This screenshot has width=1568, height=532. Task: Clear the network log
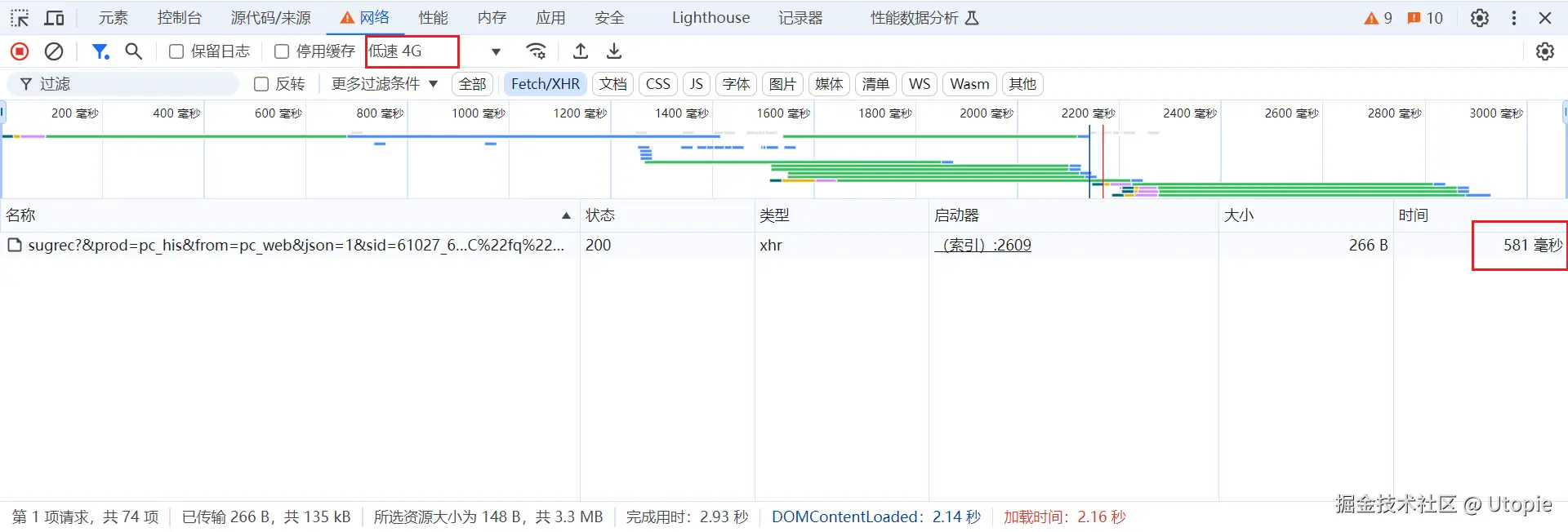(x=54, y=51)
